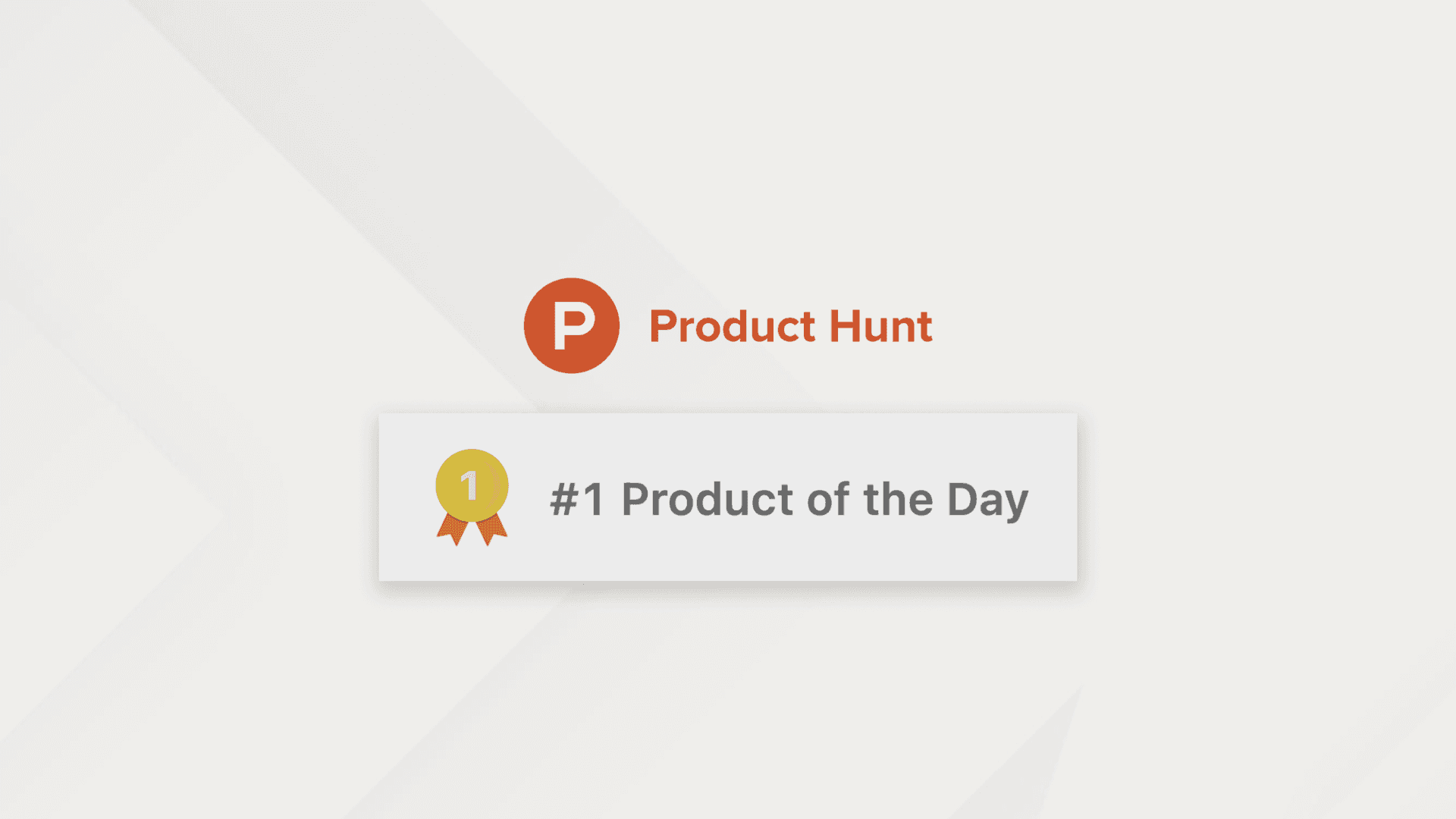Click the word "the" in the badge
This screenshot has height=819, width=1456.
(x=898, y=500)
